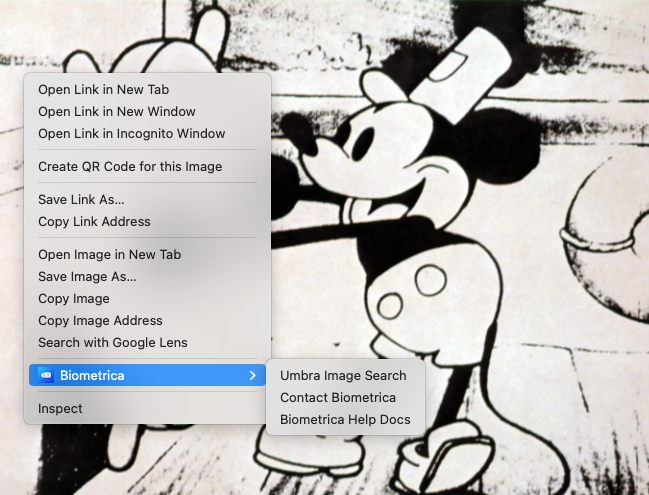This screenshot has height=495, width=649.
Task: Create QR Code for this Image
Action: pyautogui.click(x=147, y=166)
